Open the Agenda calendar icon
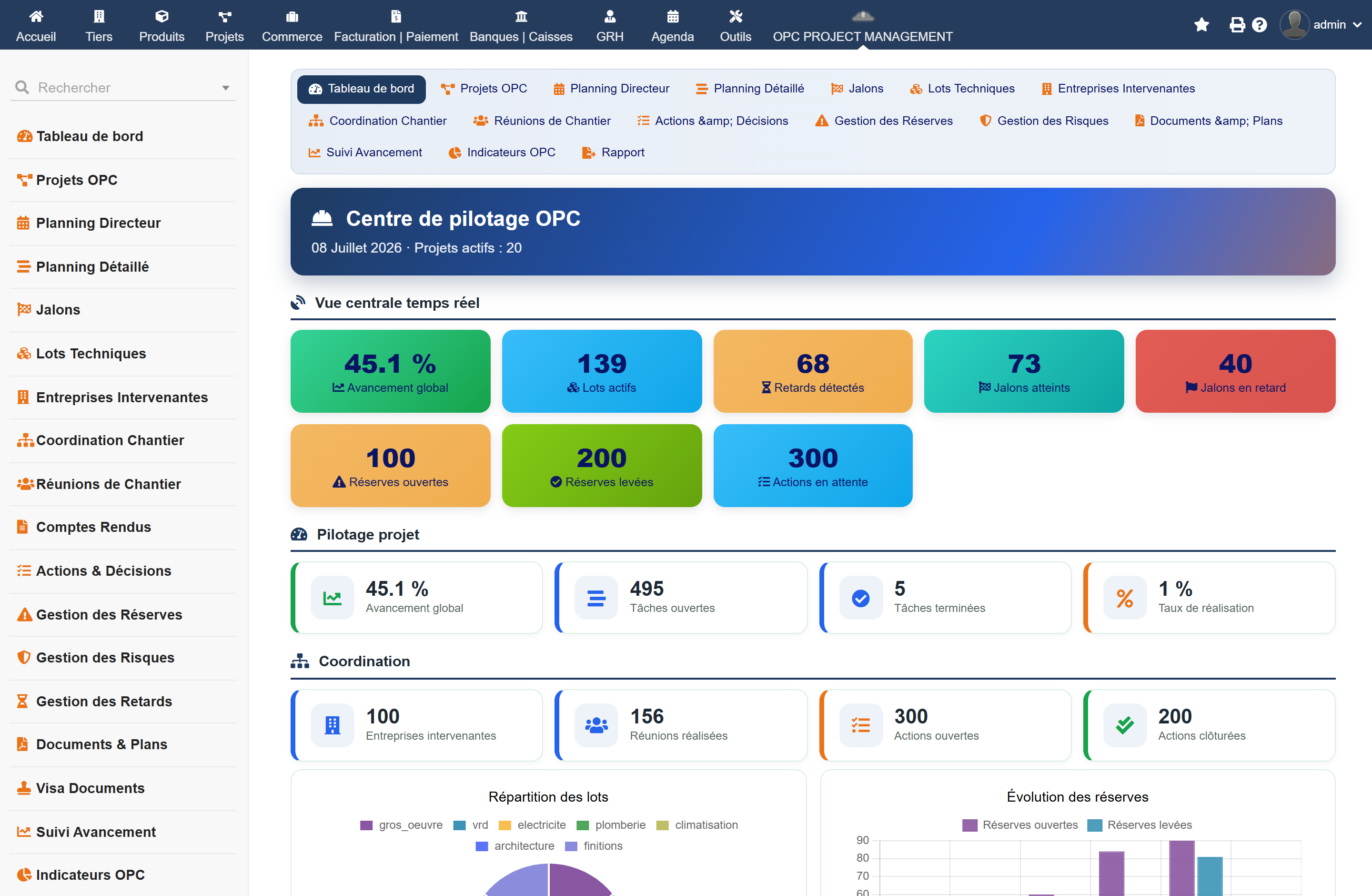 [x=672, y=16]
